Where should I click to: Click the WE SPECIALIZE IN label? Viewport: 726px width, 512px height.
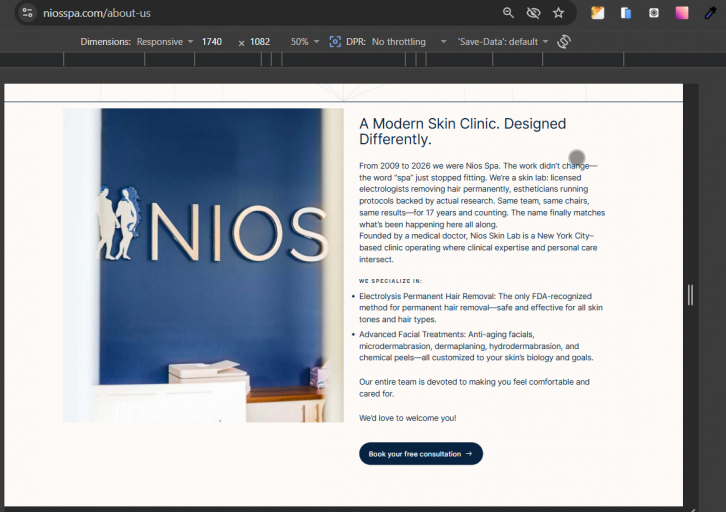[390, 281]
